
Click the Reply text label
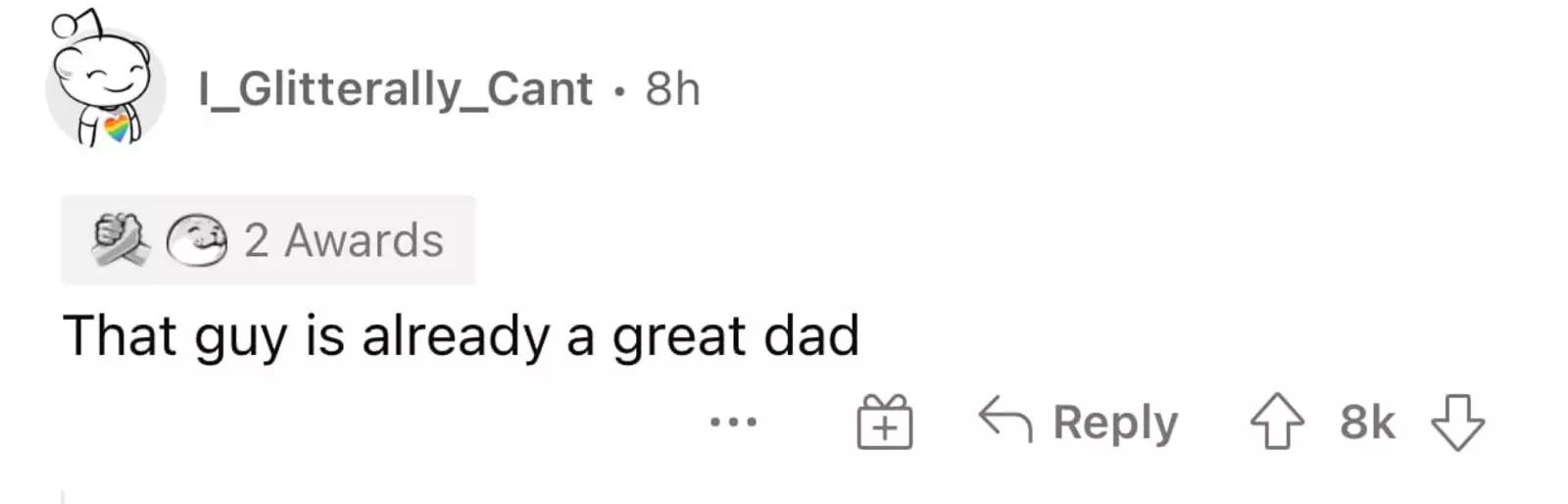point(1115,423)
